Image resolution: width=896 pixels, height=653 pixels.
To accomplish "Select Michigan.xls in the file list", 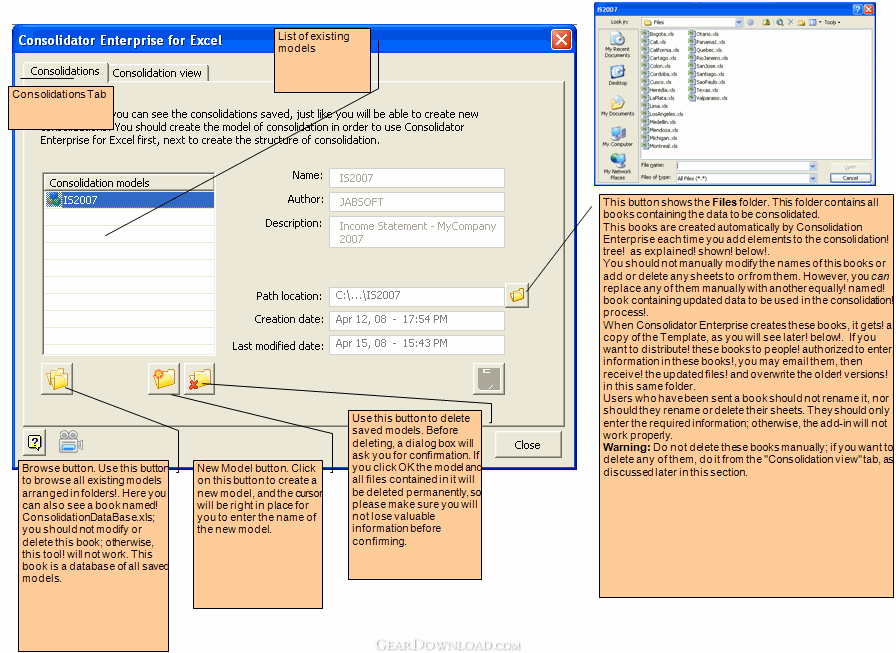I will (x=659, y=138).
